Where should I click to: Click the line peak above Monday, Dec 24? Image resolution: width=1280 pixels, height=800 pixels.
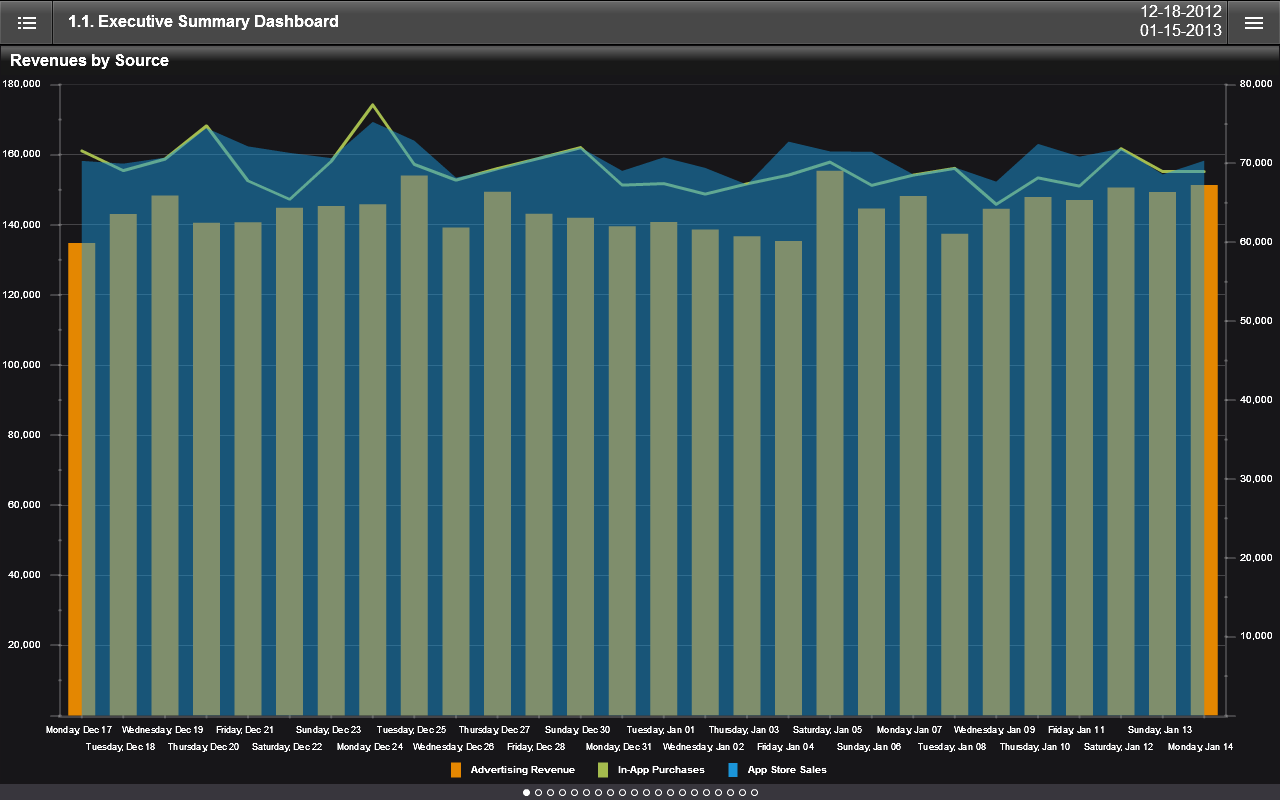click(x=373, y=105)
